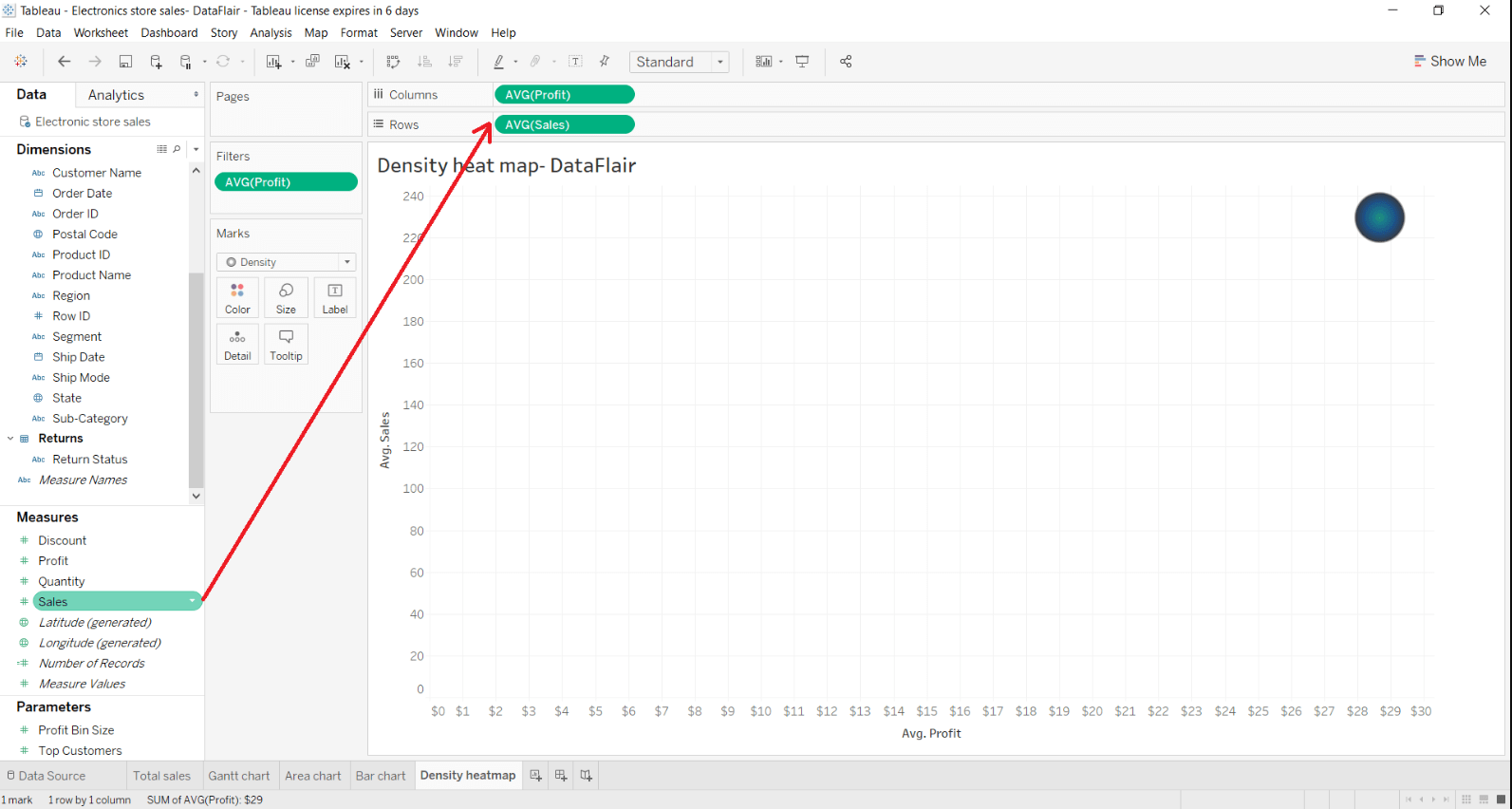Select the Customer Name dimension

(97, 173)
